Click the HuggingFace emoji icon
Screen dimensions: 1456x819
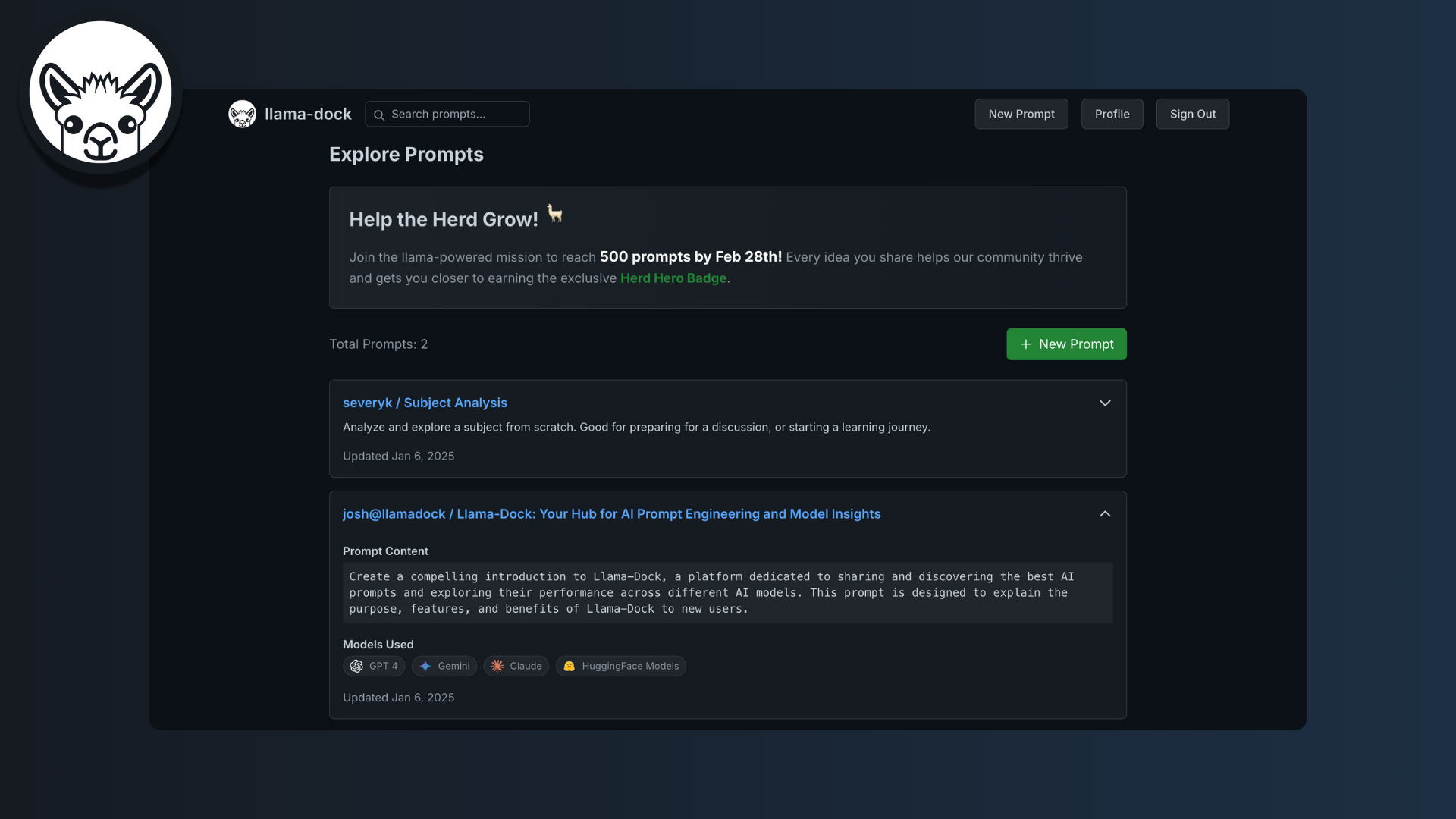point(570,667)
